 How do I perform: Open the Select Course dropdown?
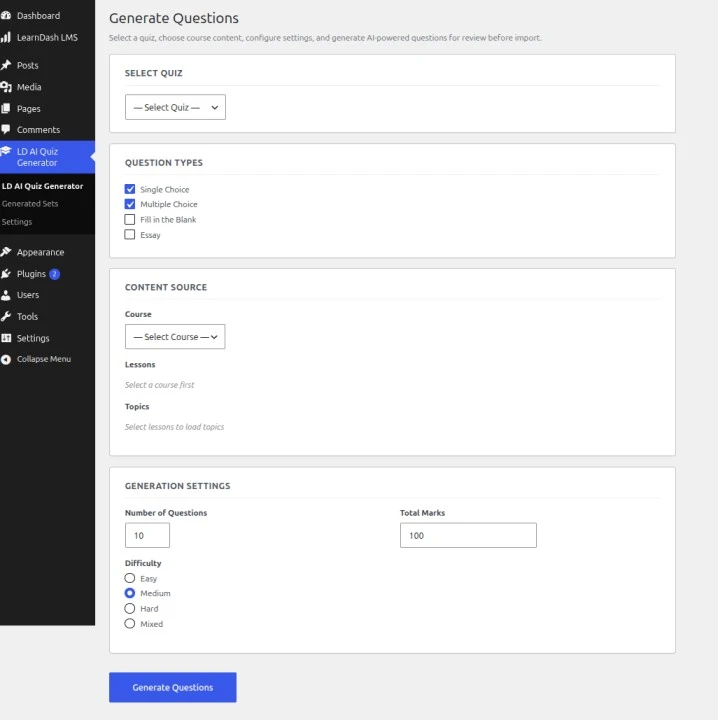(x=175, y=337)
